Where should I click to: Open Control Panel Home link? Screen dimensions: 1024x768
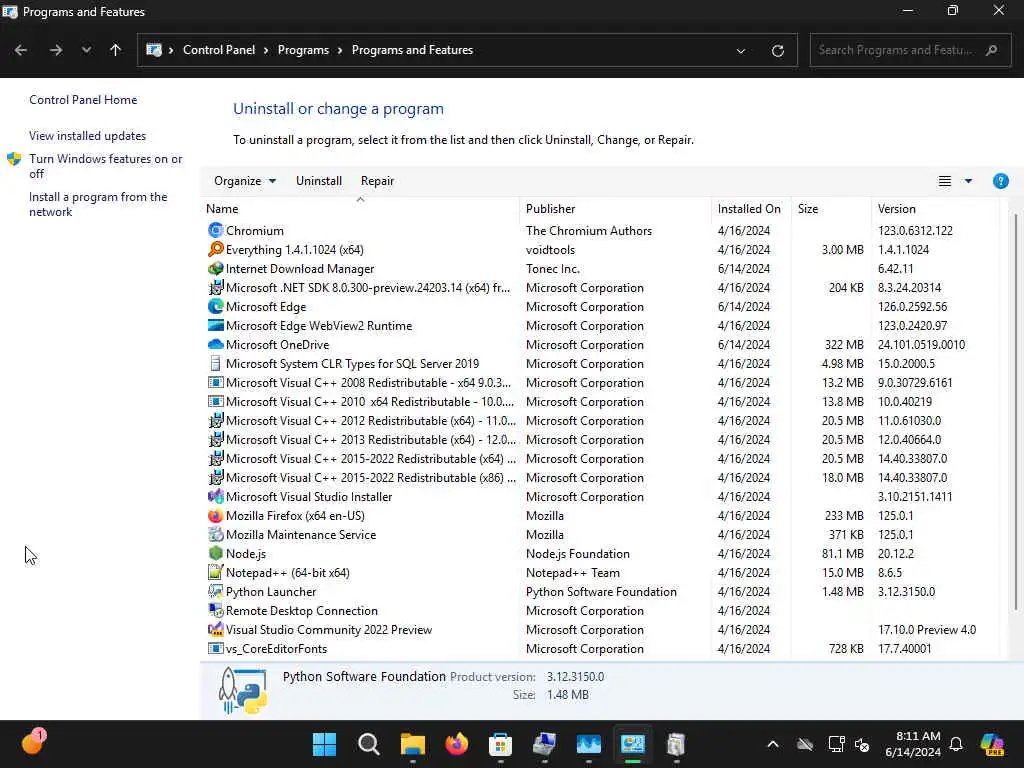click(x=83, y=100)
